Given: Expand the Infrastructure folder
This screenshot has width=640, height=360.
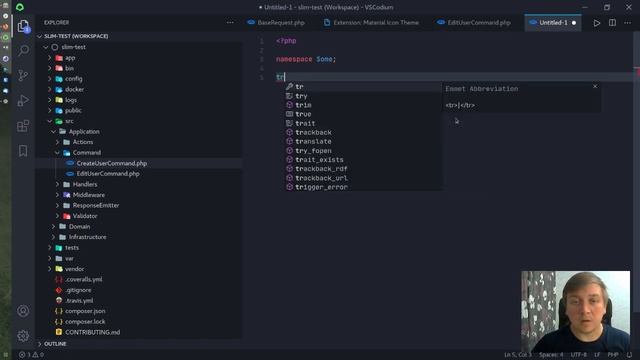Looking at the screenshot, I should click(x=140, y=237).
